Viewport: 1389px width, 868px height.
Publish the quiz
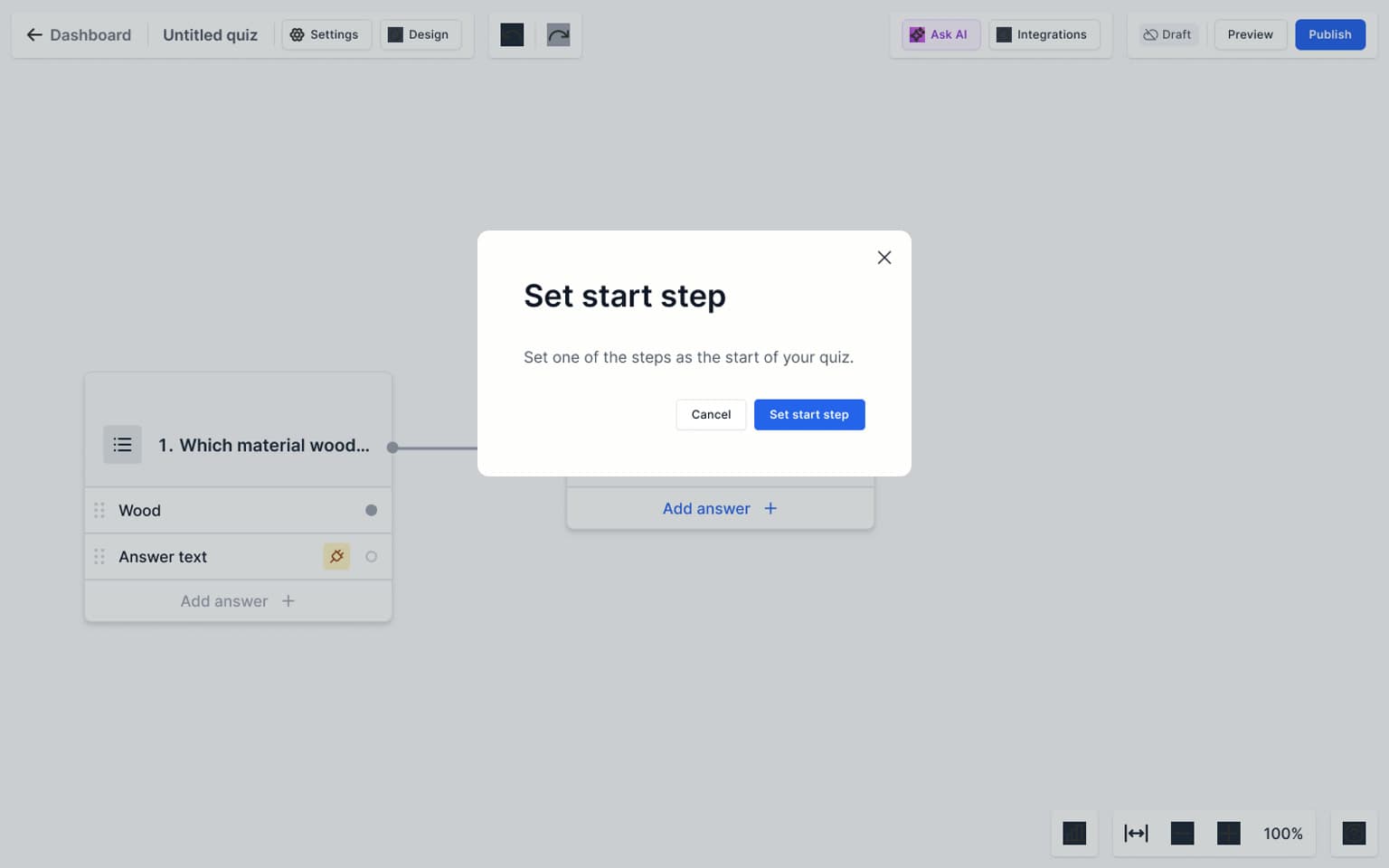tap(1329, 34)
